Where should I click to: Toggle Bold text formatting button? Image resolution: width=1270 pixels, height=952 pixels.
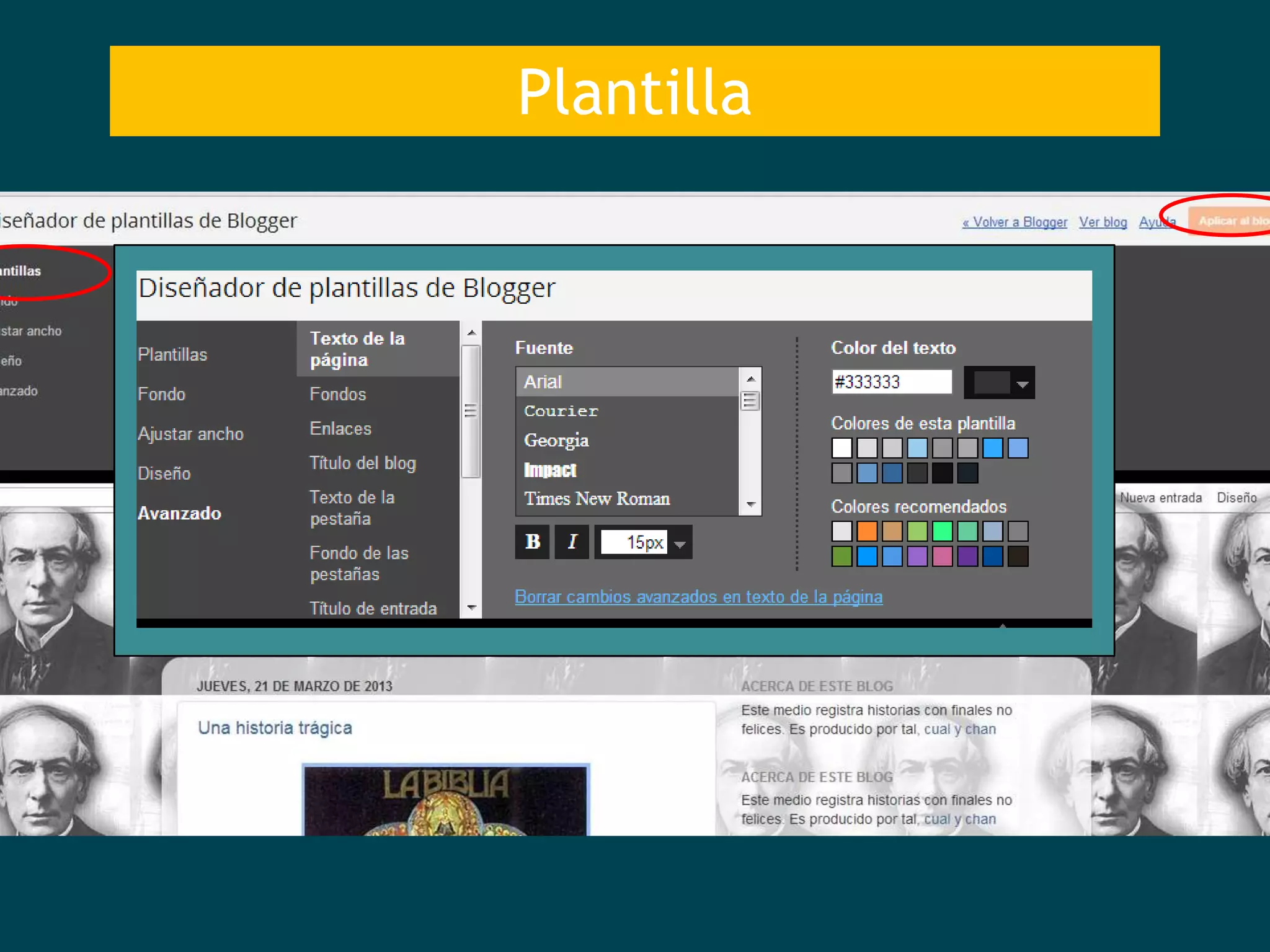(x=532, y=542)
